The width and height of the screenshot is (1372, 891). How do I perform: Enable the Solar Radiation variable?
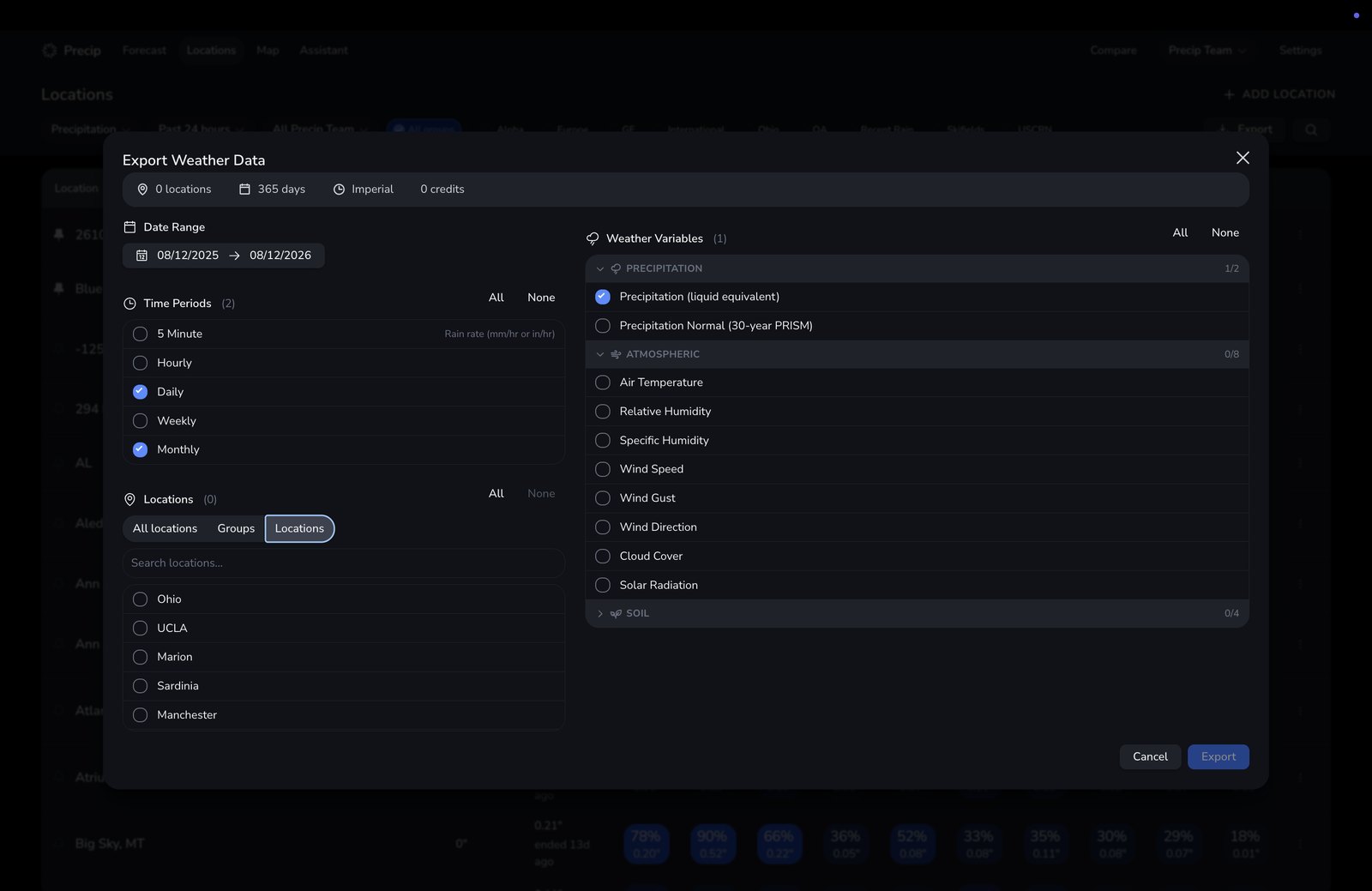[x=603, y=585]
